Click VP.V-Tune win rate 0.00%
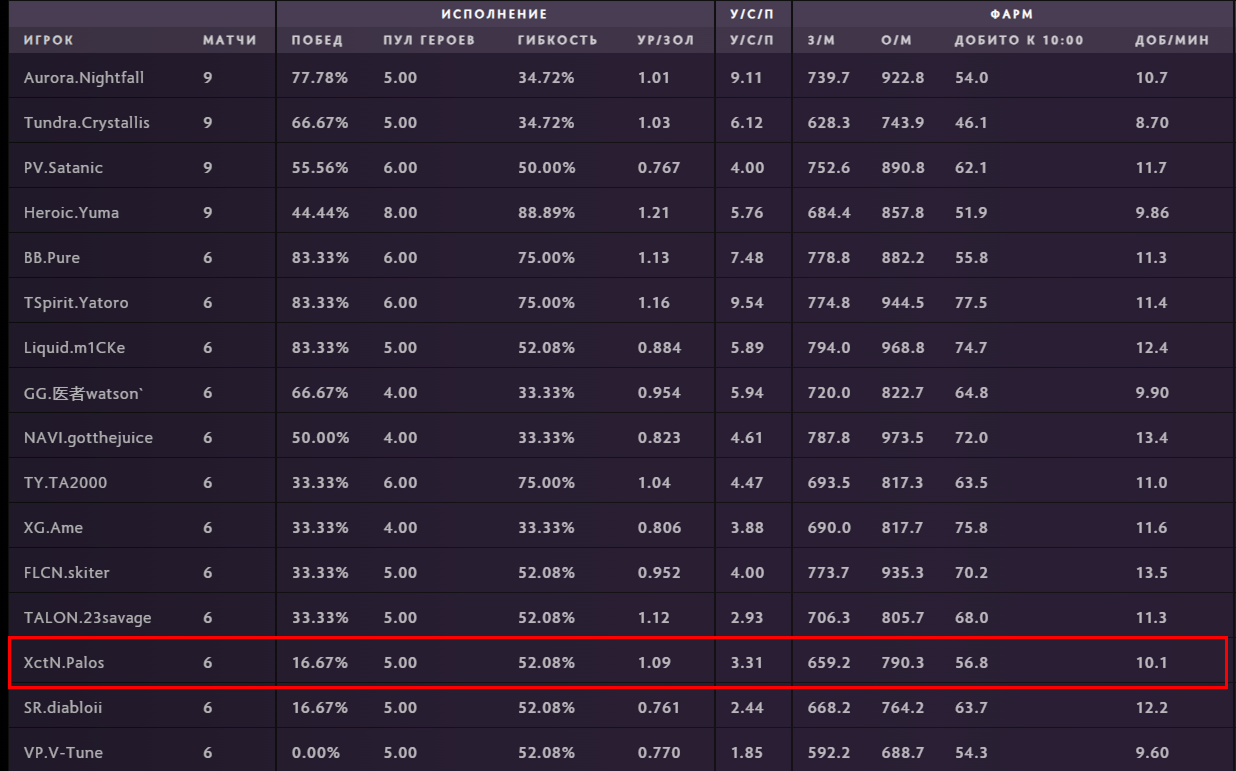This screenshot has height=771, width=1236. click(315, 752)
